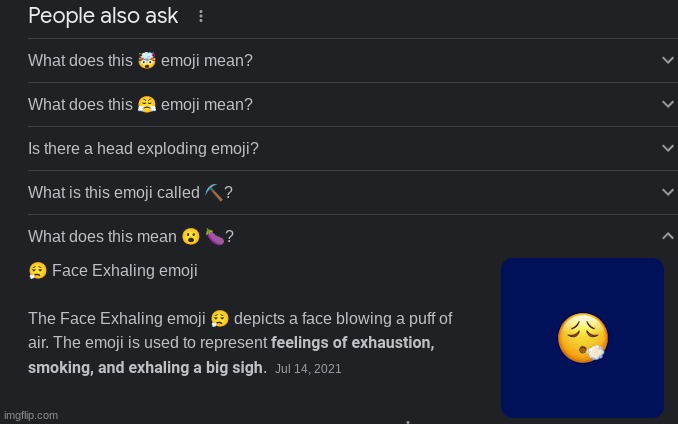The image size is (678, 424).
Task: Click the steam-nose face emoji in second question
Action: point(147,105)
